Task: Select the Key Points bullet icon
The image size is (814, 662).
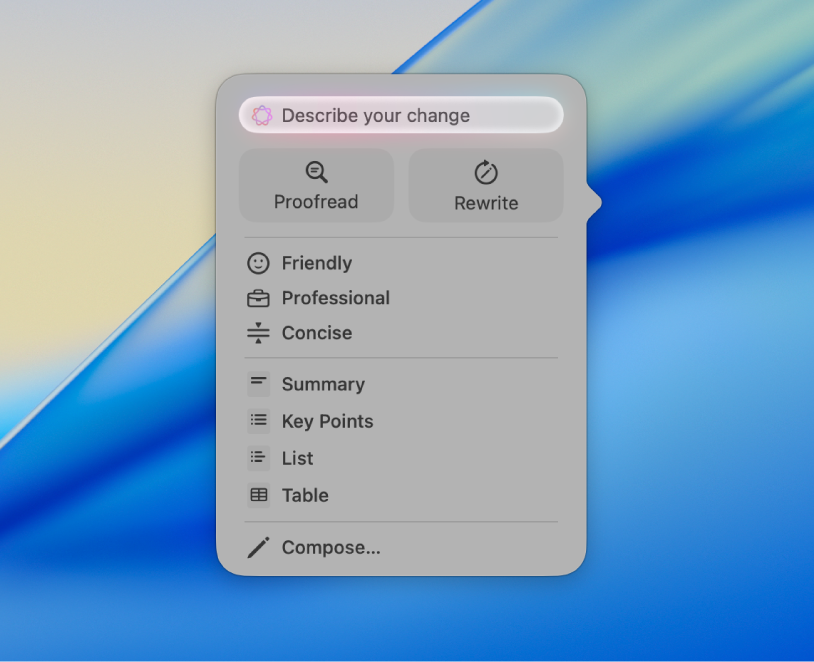Action: pyautogui.click(x=258, y=421)
